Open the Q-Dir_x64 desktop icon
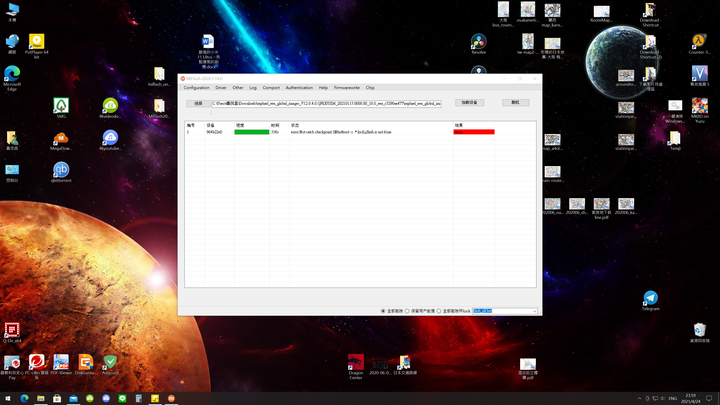 (x=12, y=332)
